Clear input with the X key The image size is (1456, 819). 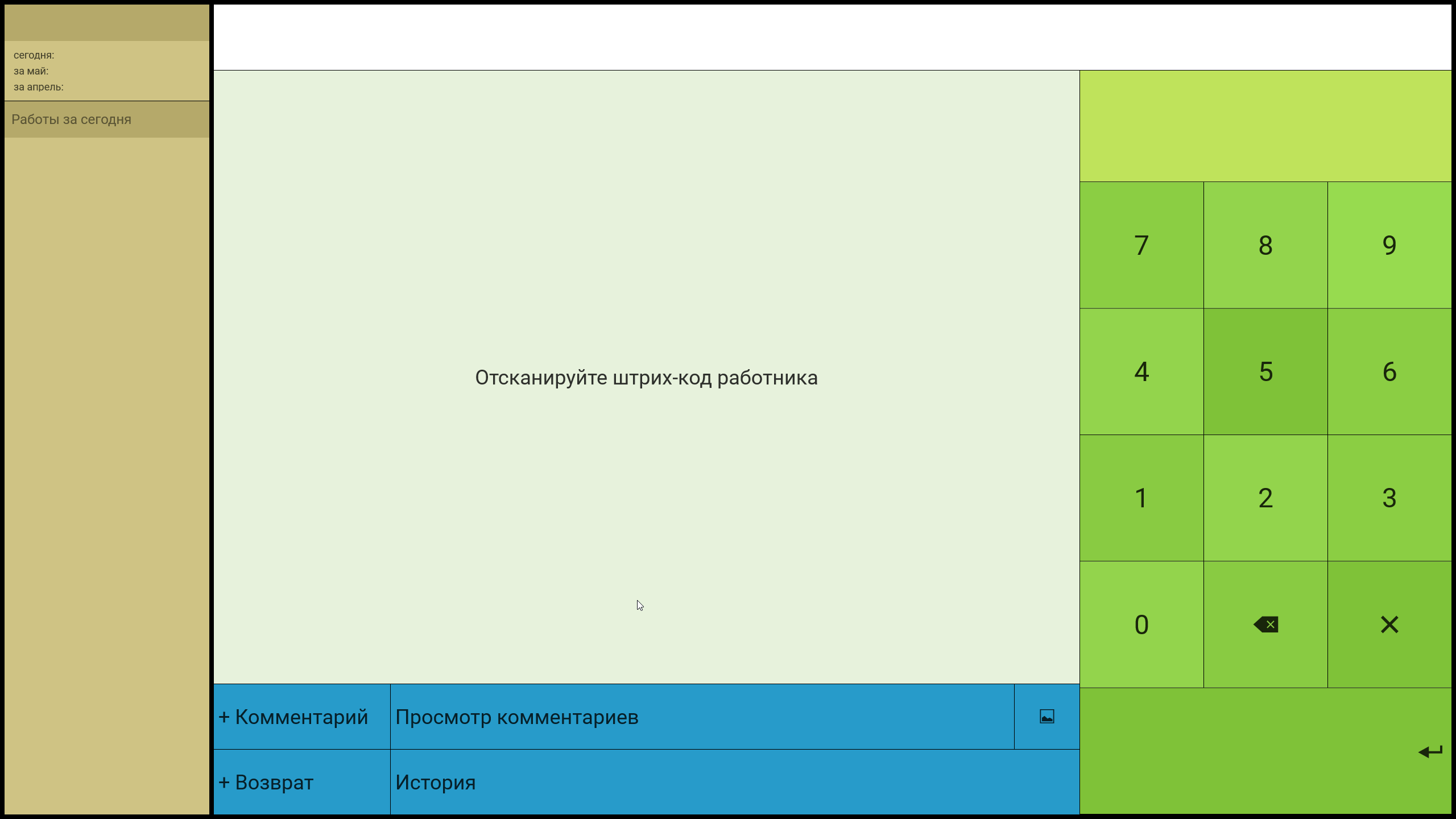[x=1389, y=624]
